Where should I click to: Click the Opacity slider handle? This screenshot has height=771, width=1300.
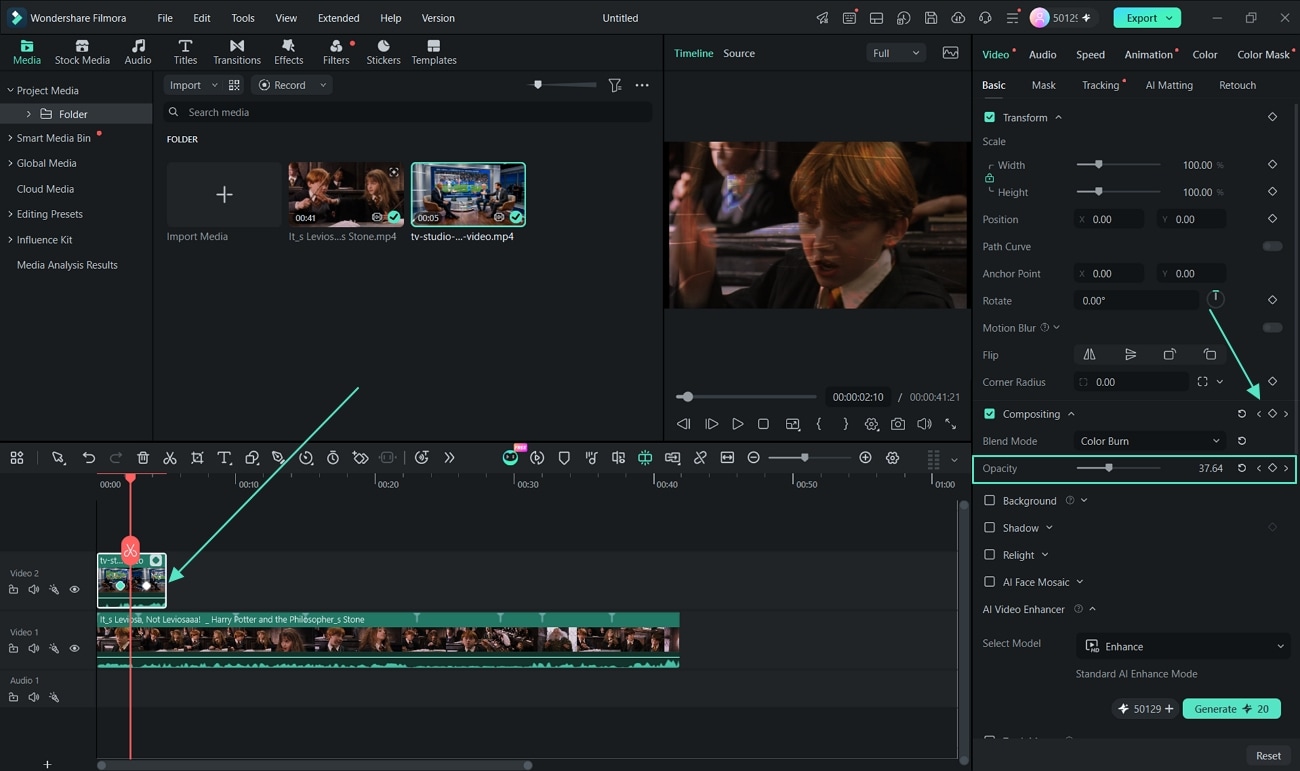click(x=1108, y=468)
